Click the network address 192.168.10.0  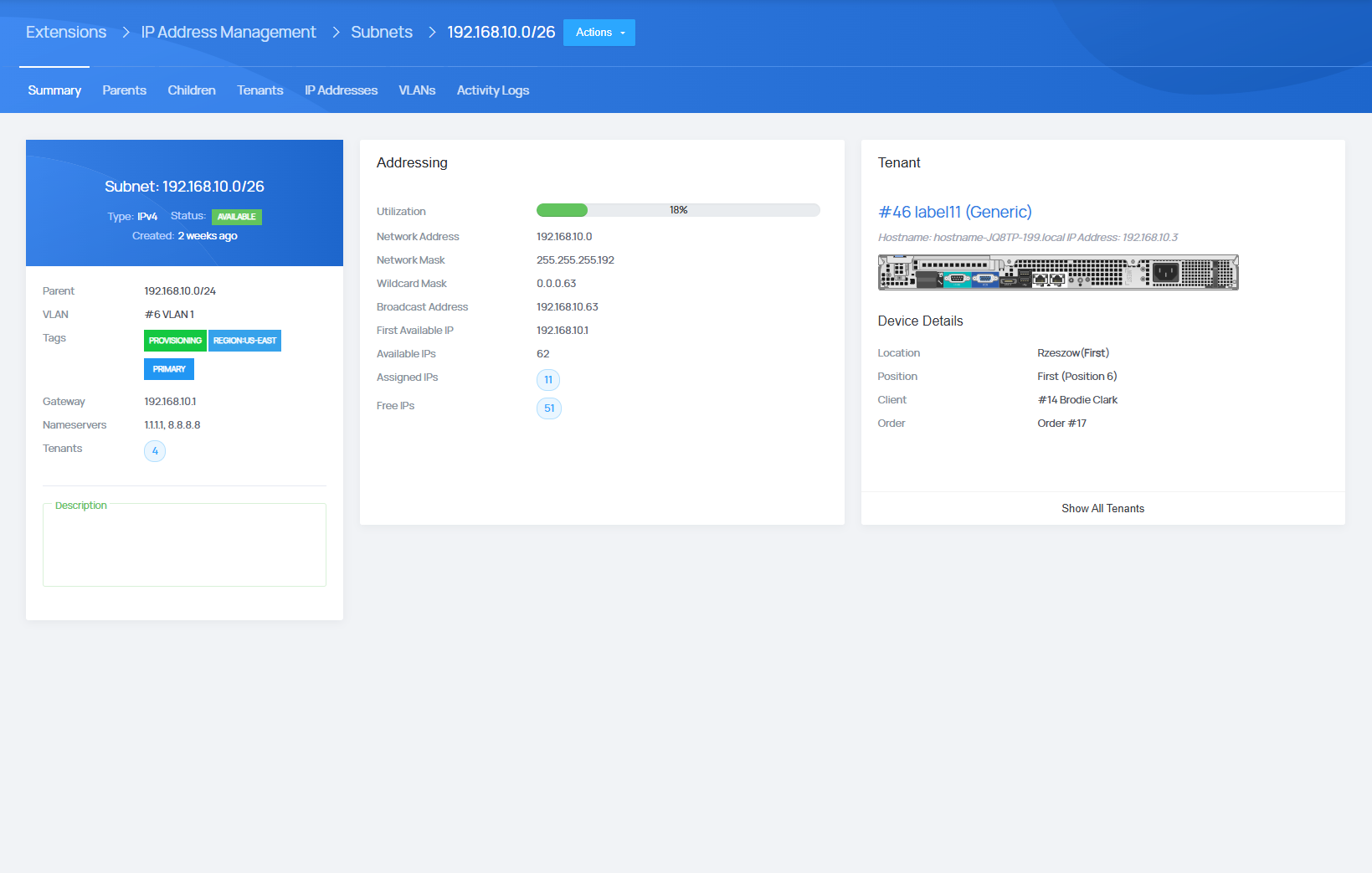coord(564,237)
